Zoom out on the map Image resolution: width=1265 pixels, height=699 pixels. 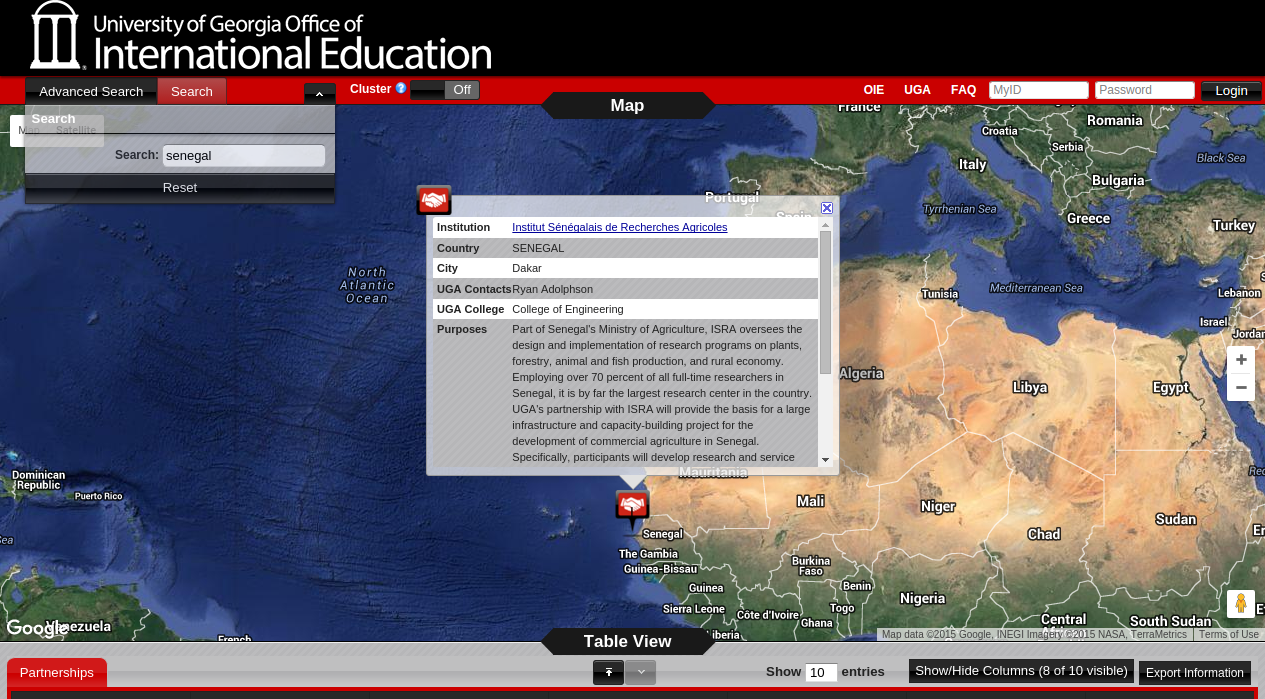1241,388
